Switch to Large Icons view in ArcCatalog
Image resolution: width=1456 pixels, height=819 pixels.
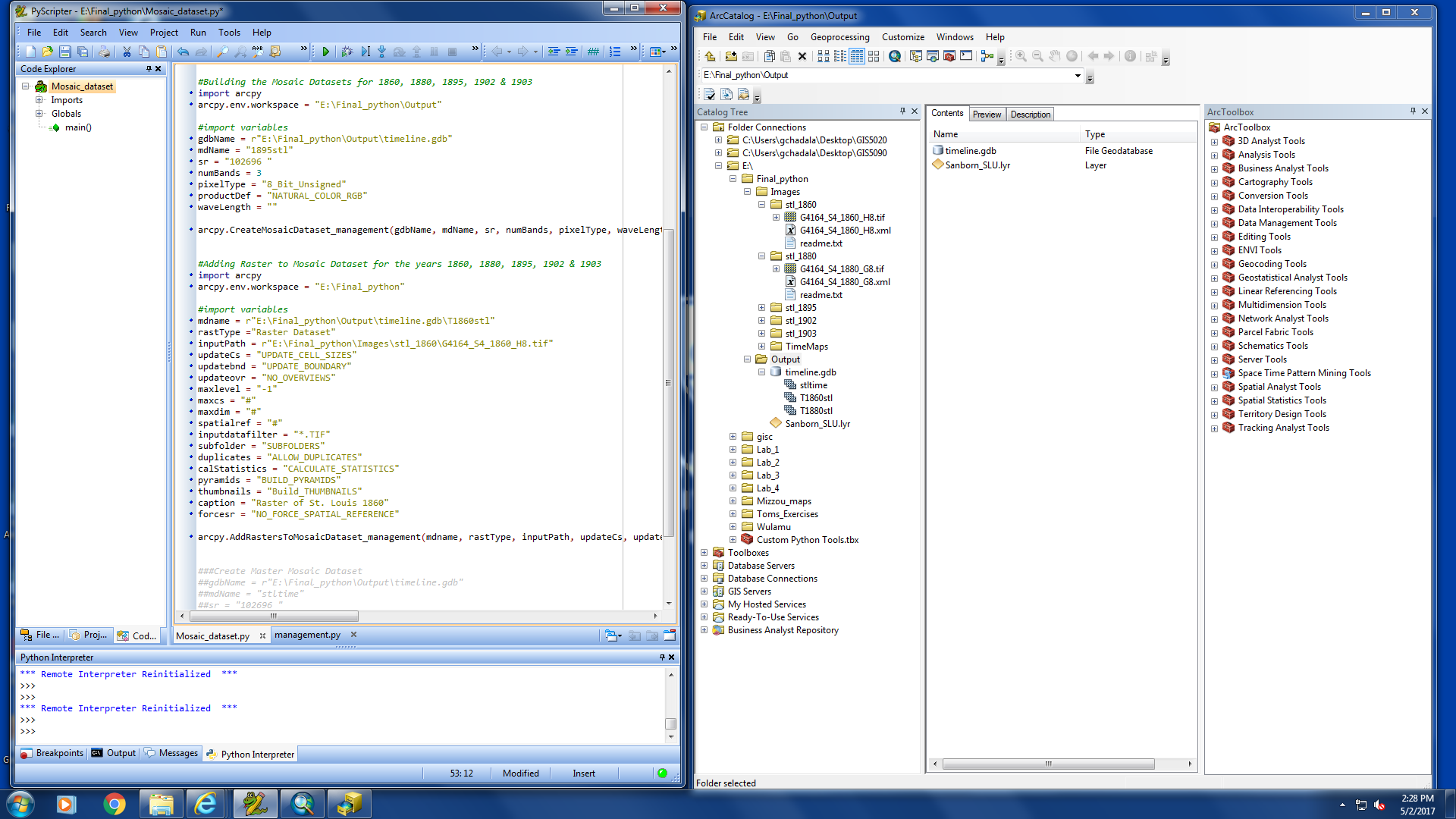click(823, 56)
